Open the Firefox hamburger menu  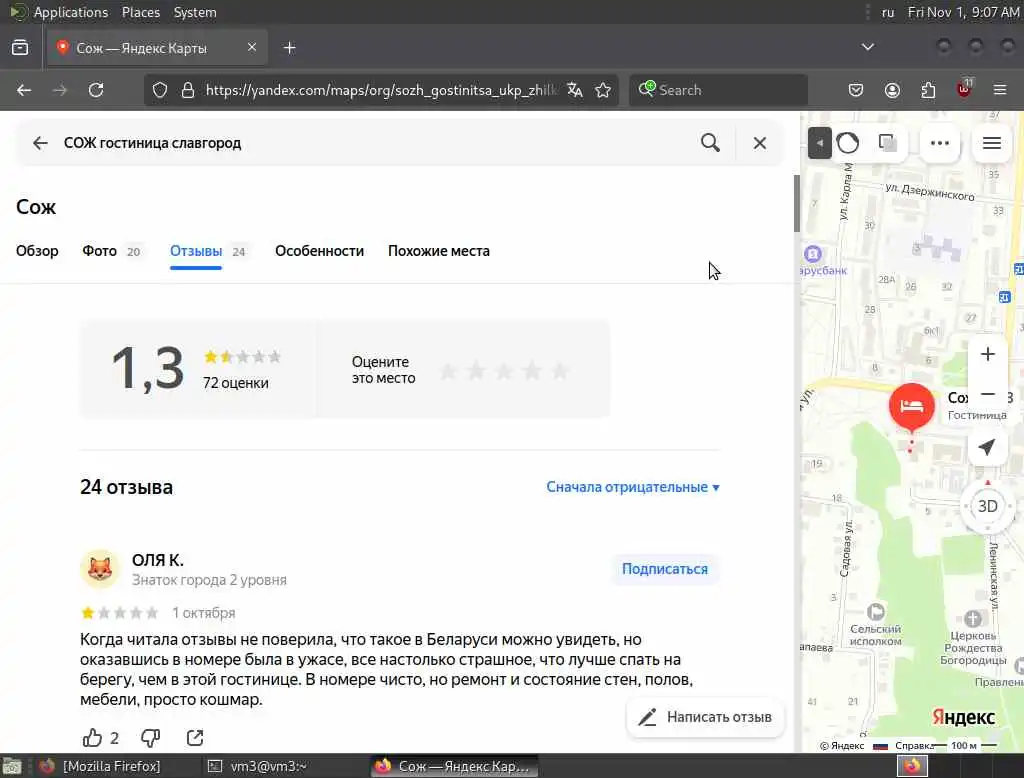pos(1000,90)
